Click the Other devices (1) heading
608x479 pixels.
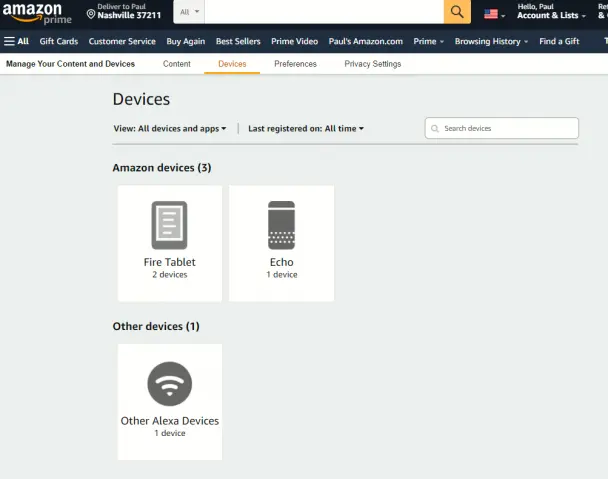click(x=156, y=326)
